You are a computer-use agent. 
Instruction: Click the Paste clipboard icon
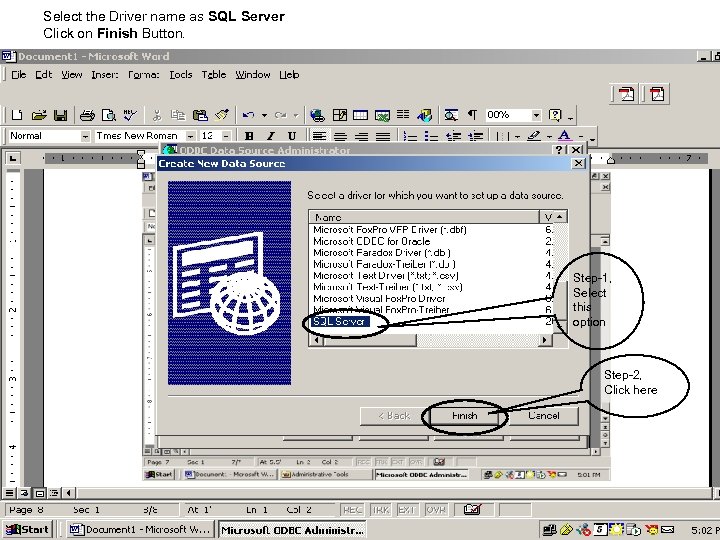tap(200, 115)
